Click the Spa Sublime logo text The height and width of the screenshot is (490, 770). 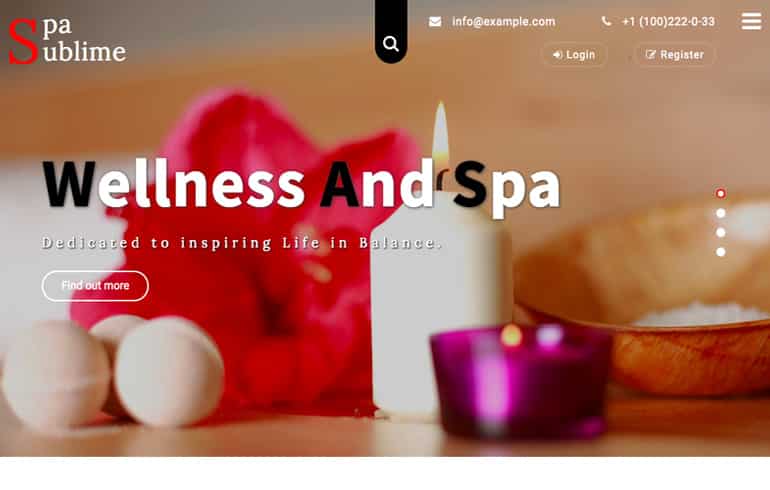(67, 41)
